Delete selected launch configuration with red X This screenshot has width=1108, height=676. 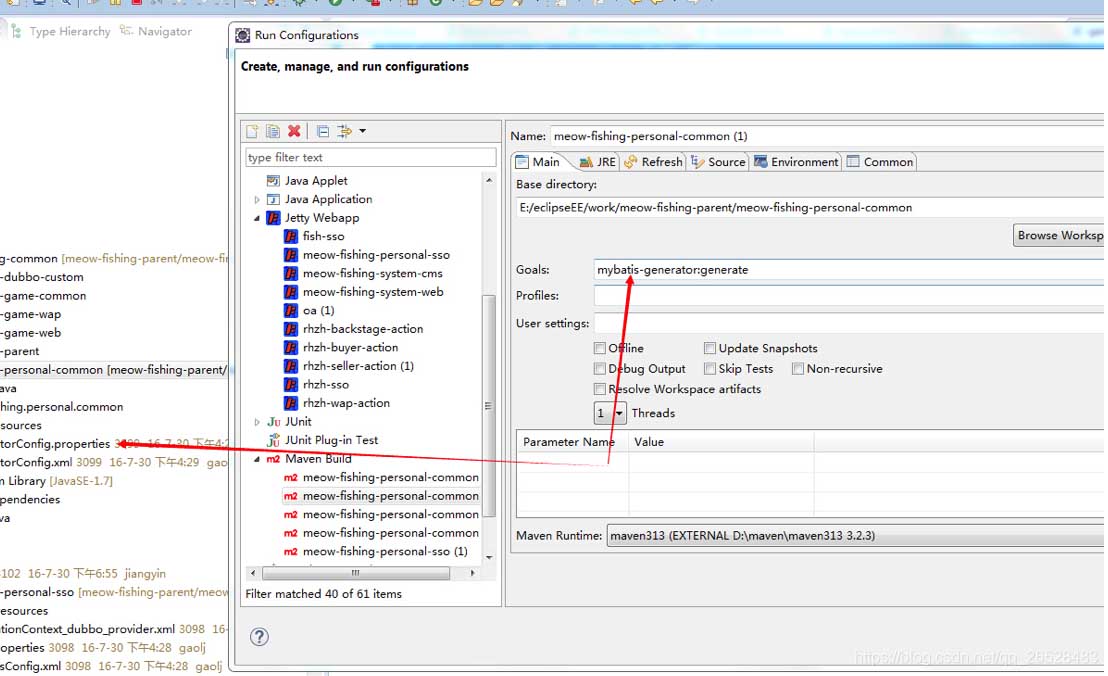[294, 131]
